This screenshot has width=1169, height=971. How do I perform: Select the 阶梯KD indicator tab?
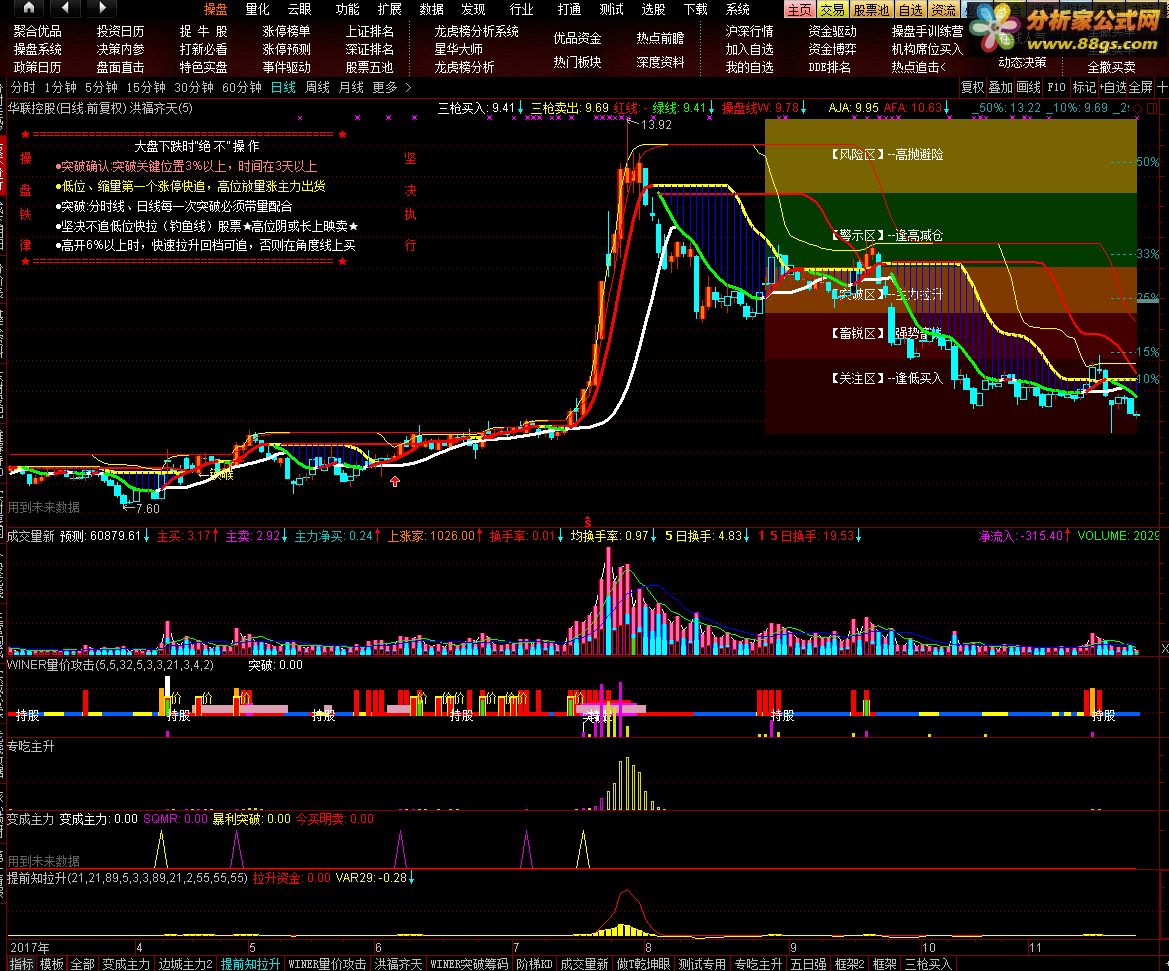(535, 964)
